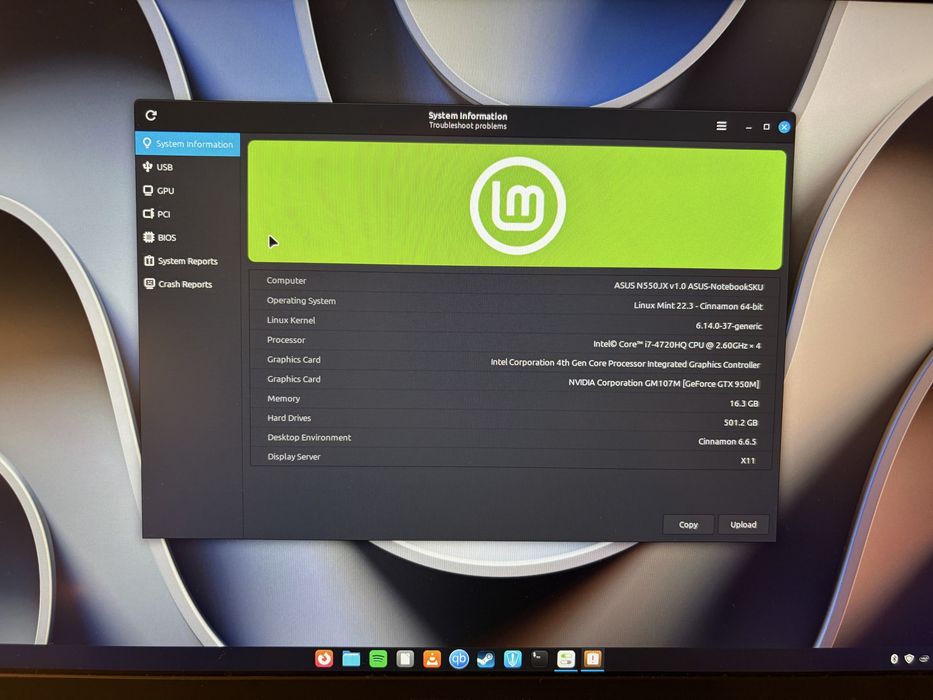
Task: Click the shield icon in the system tray
Action: (x=909, y=658)
